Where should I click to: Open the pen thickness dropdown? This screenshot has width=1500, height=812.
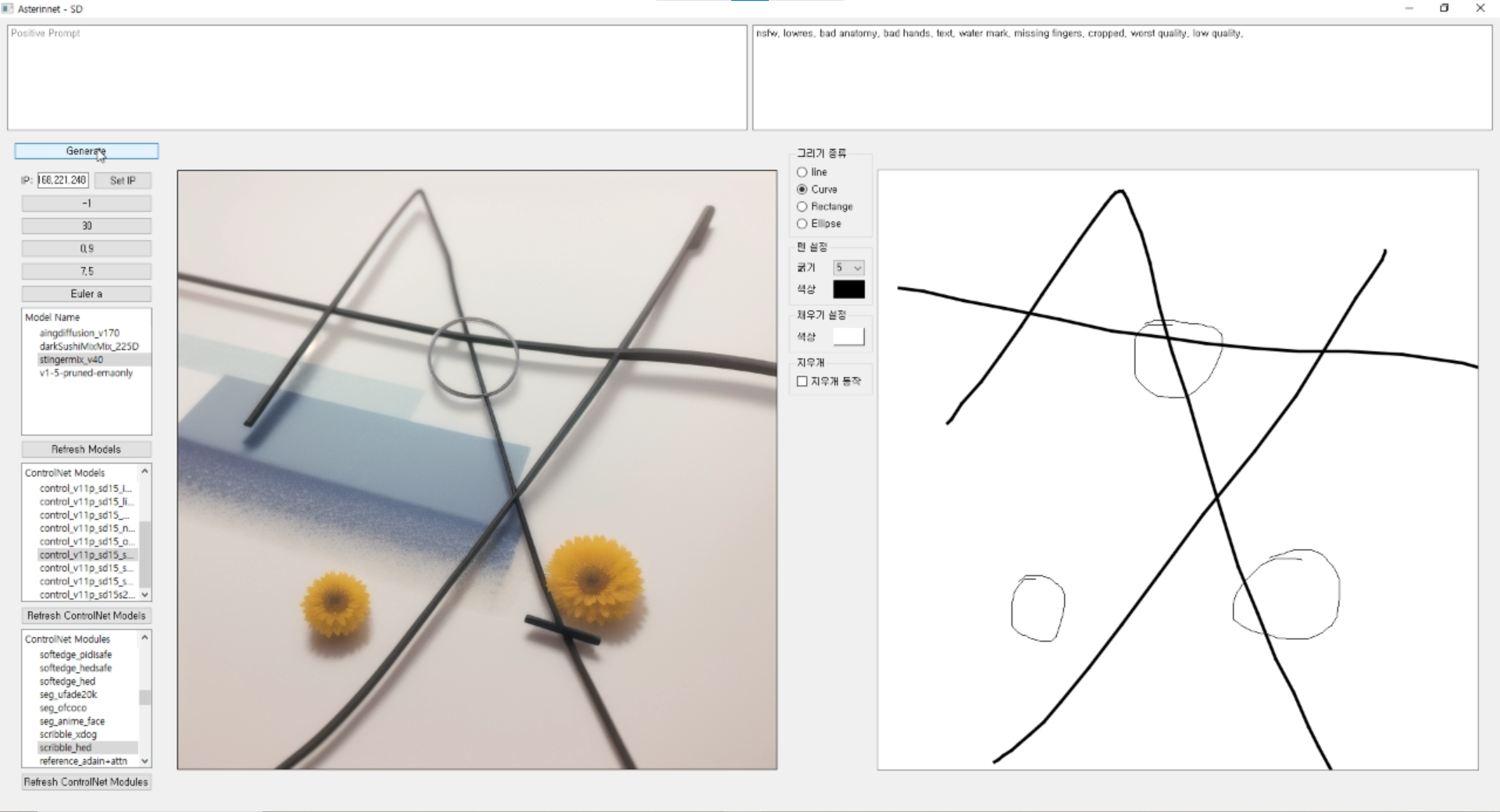(848, 268)
